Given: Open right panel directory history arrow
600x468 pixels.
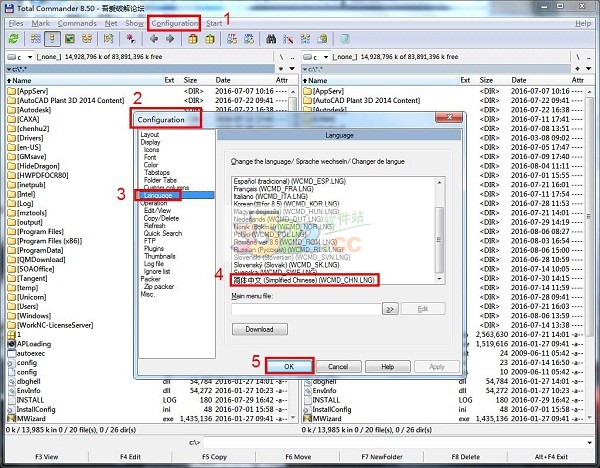Looking at the screenshot, I should coord(589,69).
